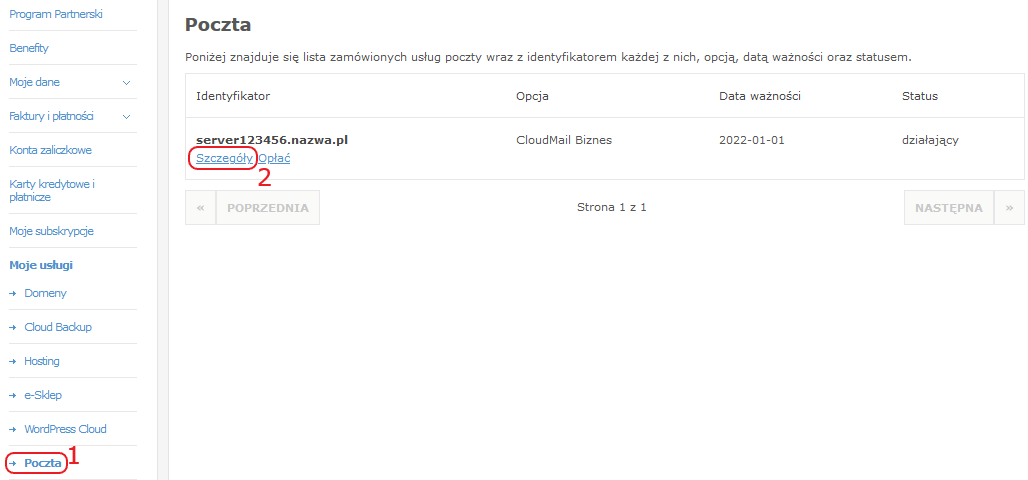This screenshot has height=480, width=1028.
Task: Click the Opłać link under the server identifier
Action: coord(274,159)
